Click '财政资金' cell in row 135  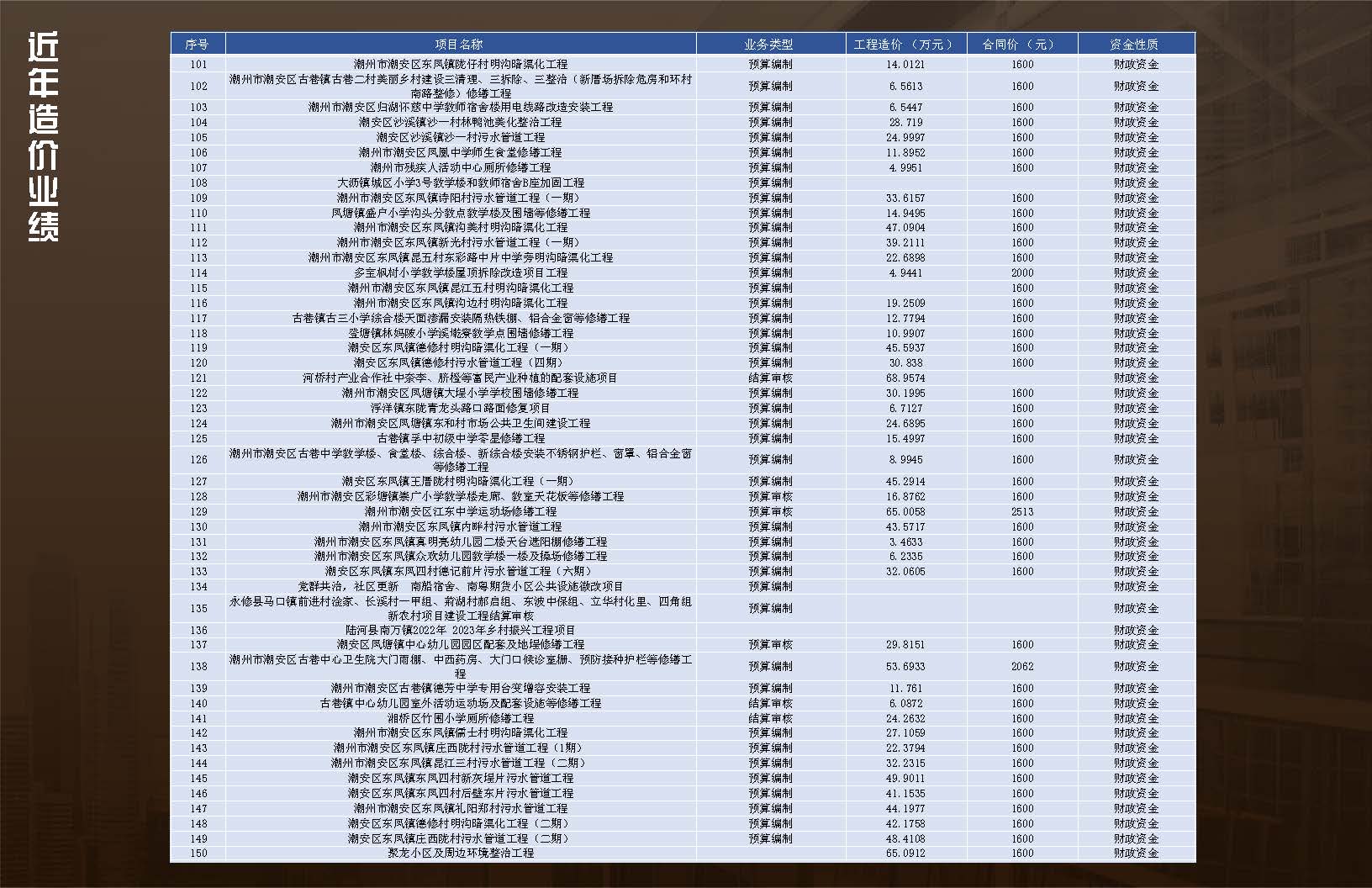pyautogui.click(x=1136, y=608)
